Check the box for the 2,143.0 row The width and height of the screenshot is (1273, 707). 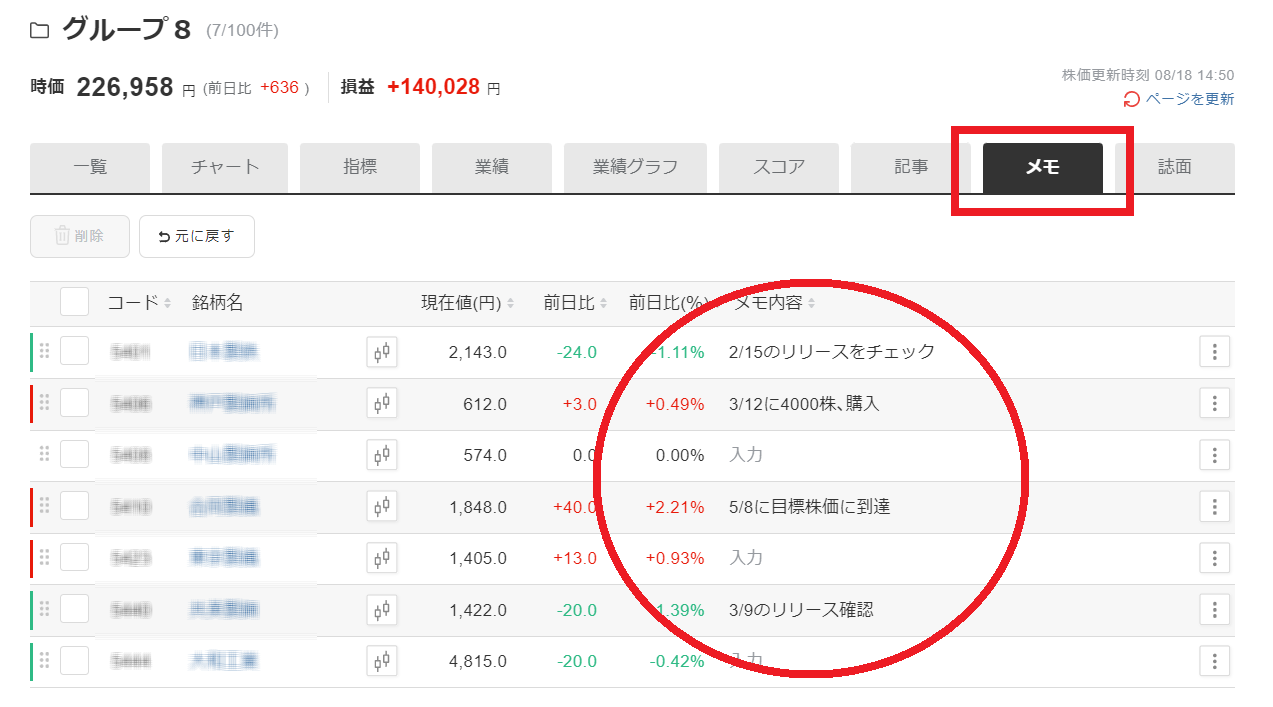coord(74,351)
